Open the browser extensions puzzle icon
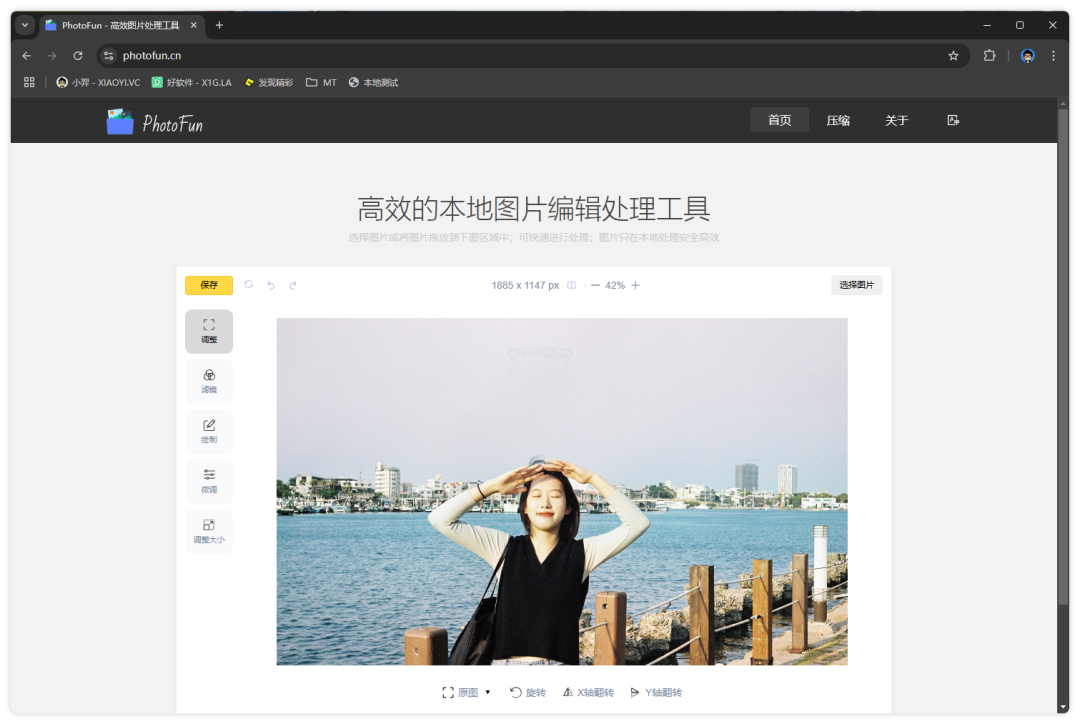The width and height of the screenshot is (1080, 724). click(990, 56)
